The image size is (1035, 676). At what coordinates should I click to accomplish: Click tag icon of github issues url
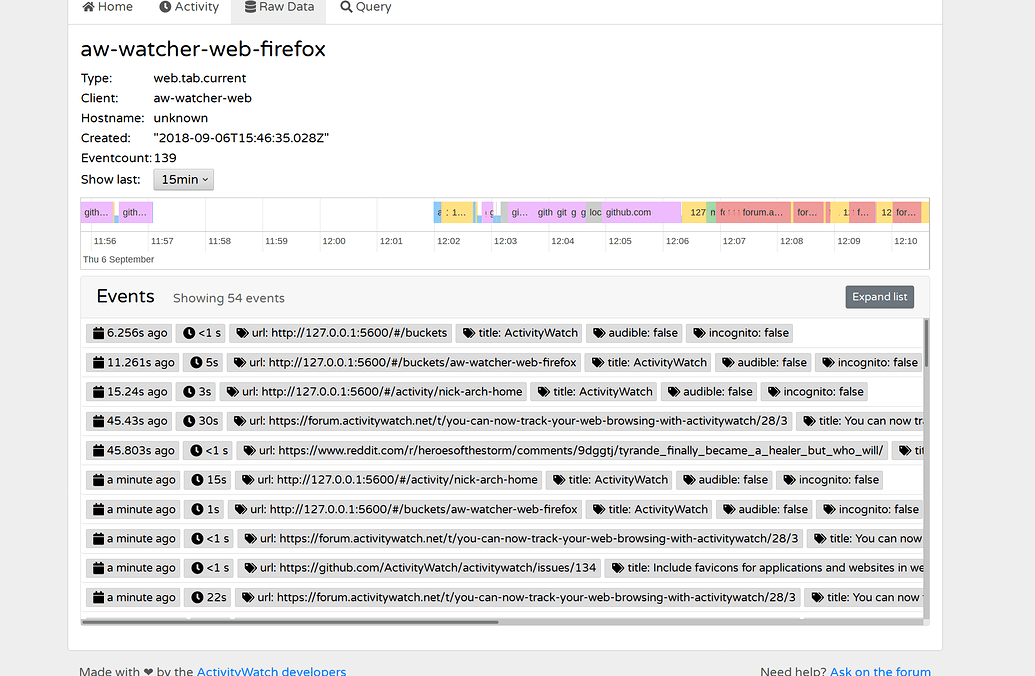[x=251, y=568]
